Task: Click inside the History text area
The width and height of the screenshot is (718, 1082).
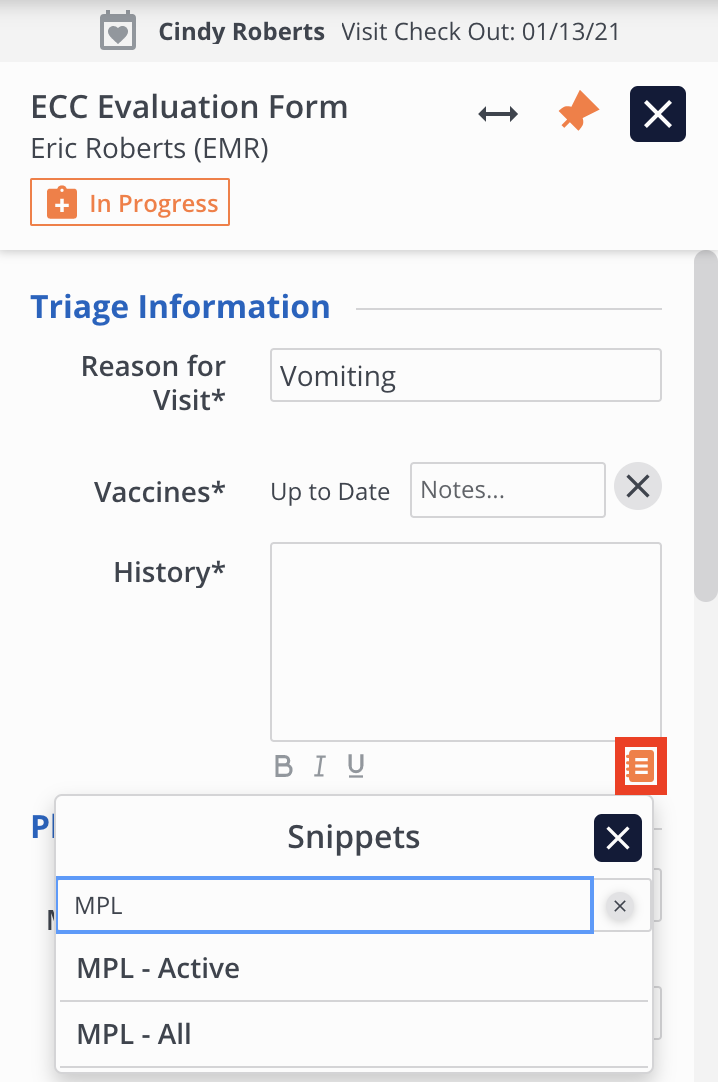Action: click(465, 640)
